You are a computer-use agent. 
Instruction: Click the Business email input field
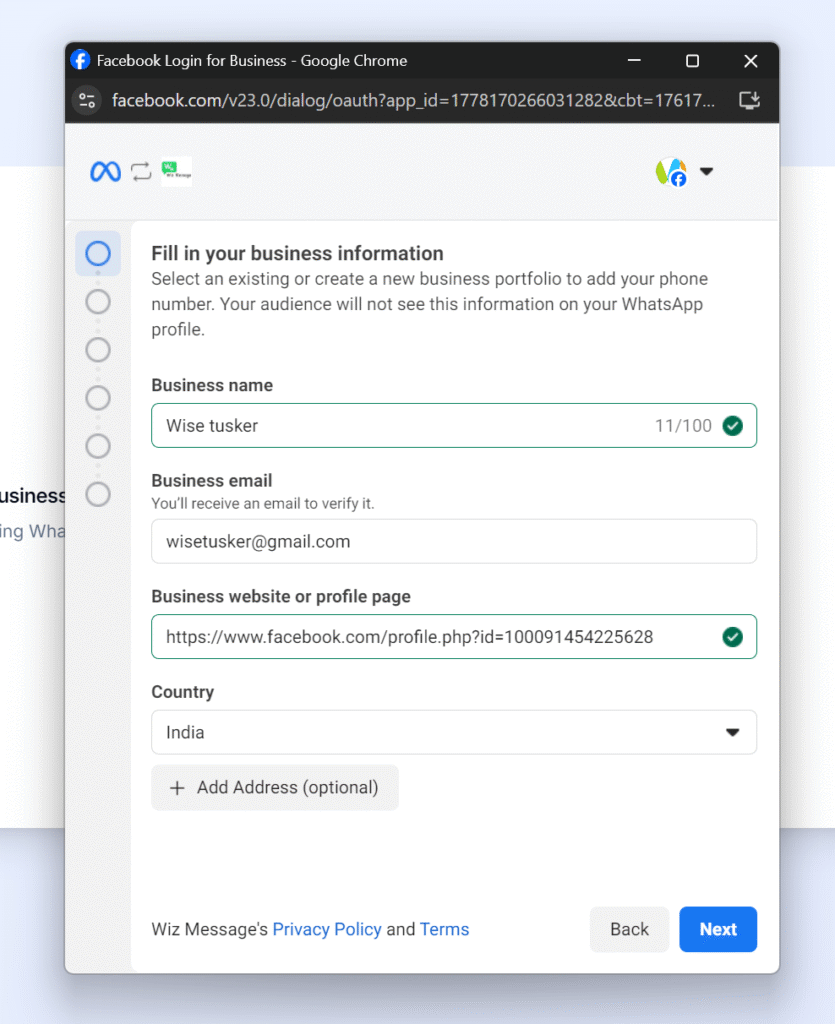[x=453, y=541]
